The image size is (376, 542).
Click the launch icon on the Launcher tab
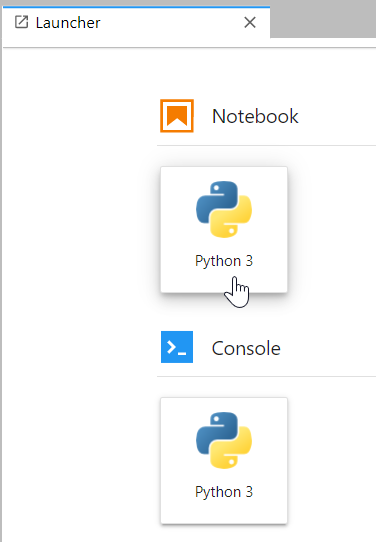coord(21,22)
